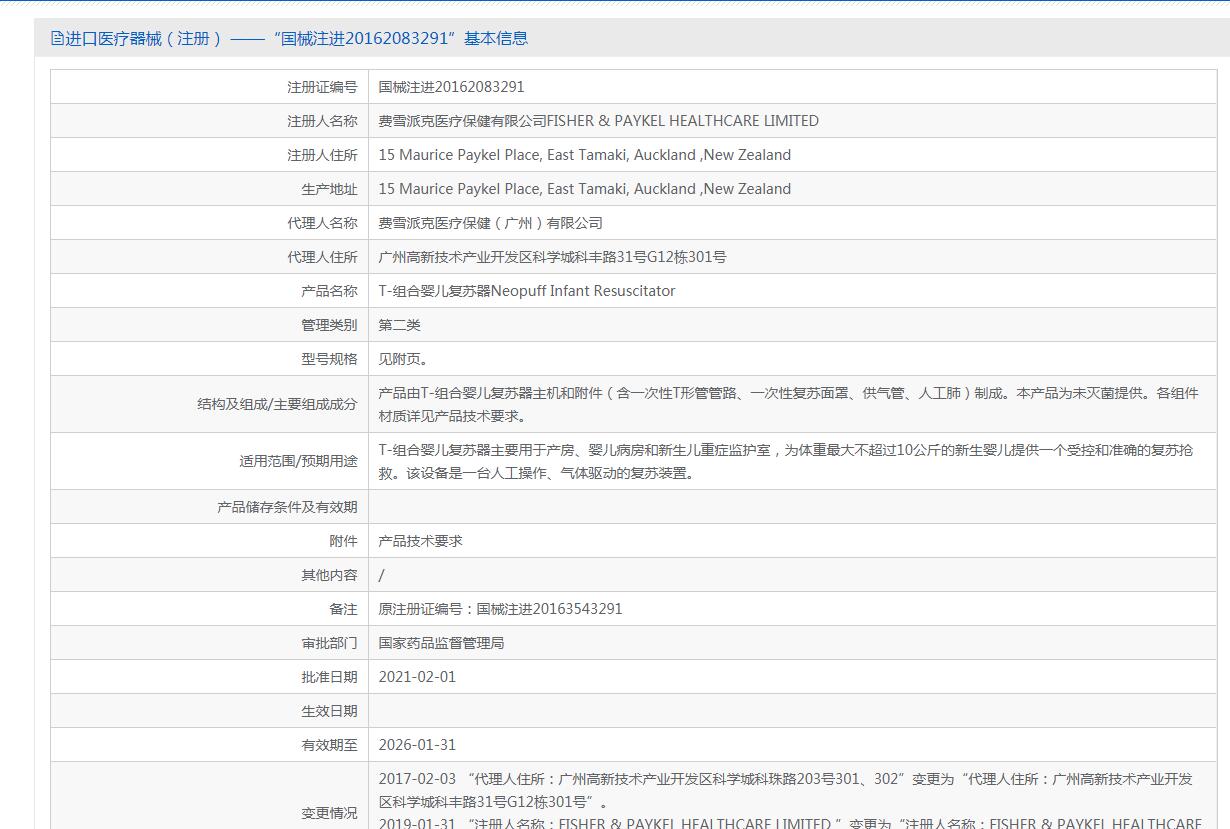
Task: Click the empty 产品储存条件及有效期 value cell
Action: pos(792,507)
